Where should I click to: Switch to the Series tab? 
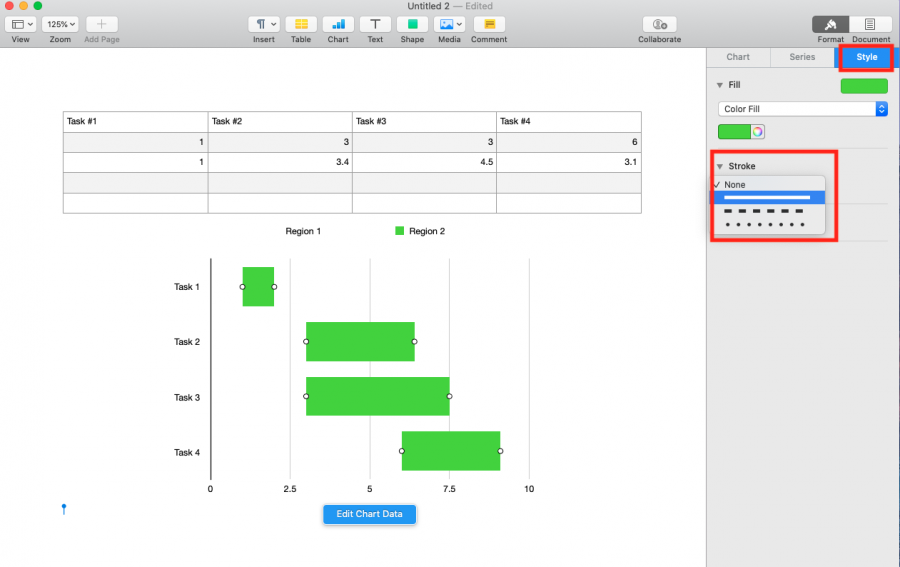click(x=802, y=57)
